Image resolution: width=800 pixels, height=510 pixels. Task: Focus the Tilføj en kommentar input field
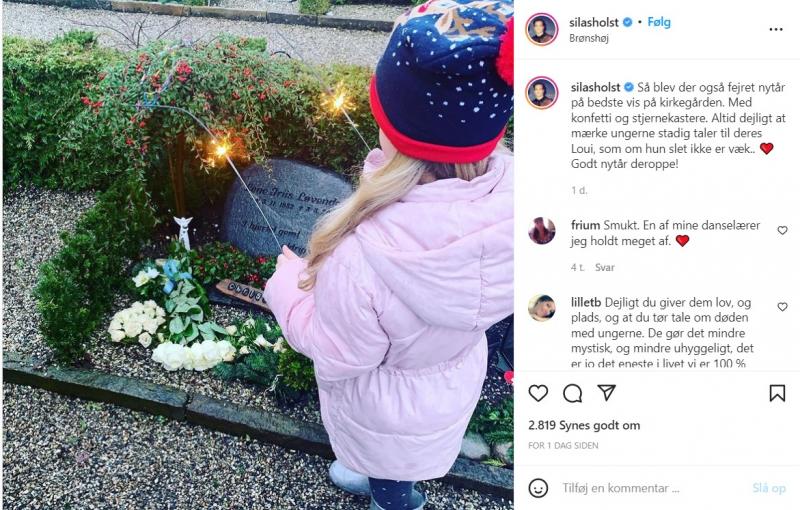(x=653, y=488)
